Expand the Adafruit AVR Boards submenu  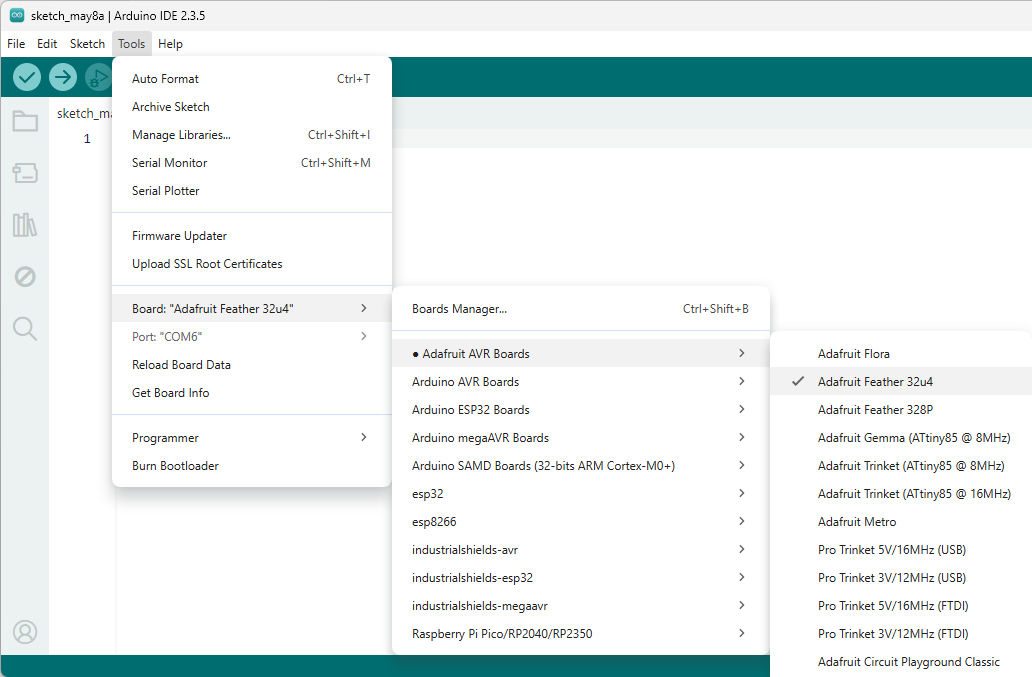tap(580, 354)
